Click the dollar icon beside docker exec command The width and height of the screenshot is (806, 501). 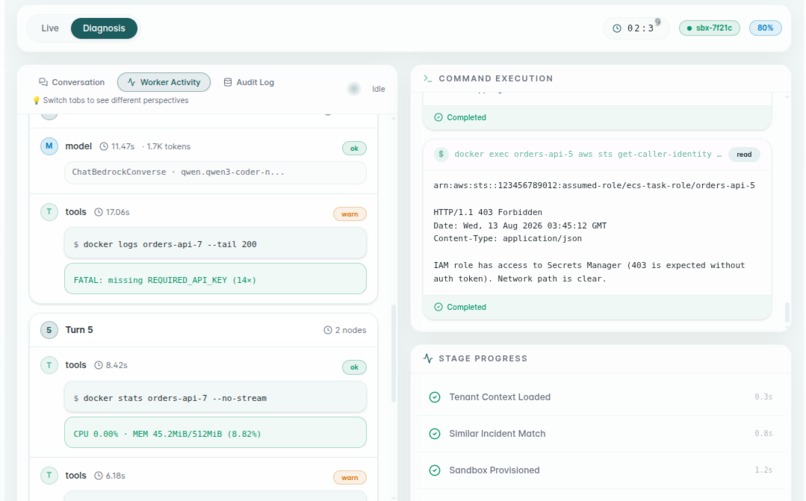click(441, 154)
